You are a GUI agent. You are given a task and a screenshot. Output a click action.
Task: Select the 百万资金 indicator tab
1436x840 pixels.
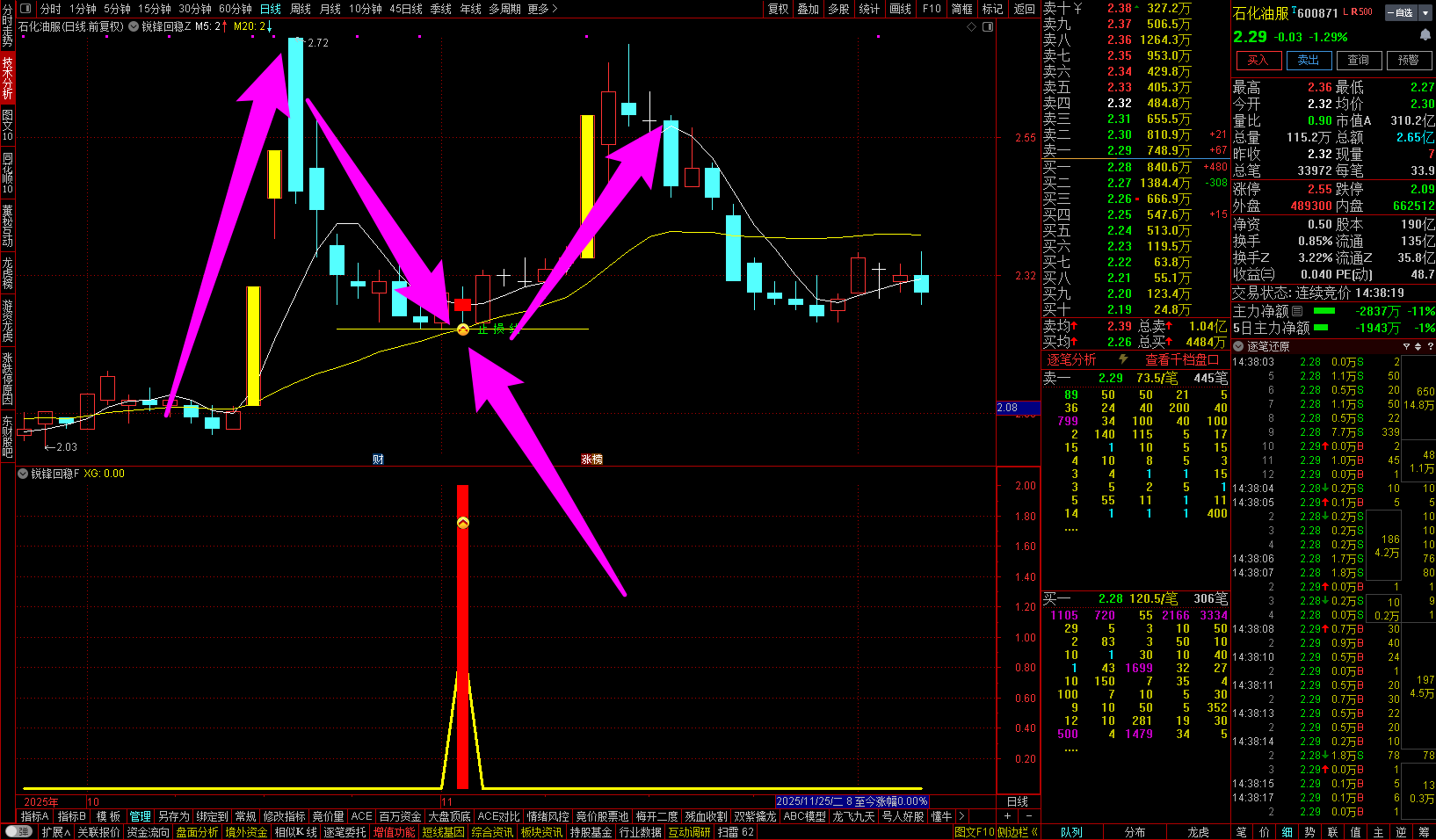(x=400, y=816)
